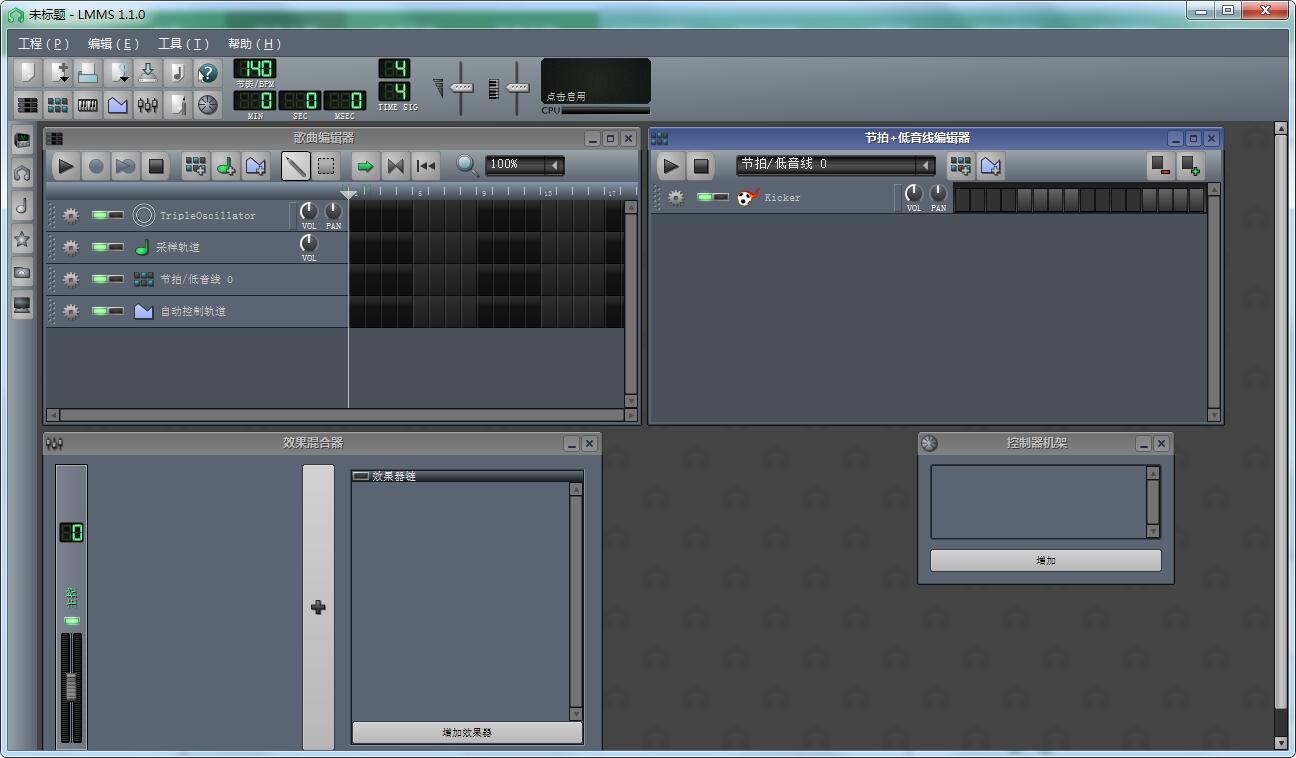Open the instrument plugins sidebar tab

pyautogui.click(x=22, y=140)
